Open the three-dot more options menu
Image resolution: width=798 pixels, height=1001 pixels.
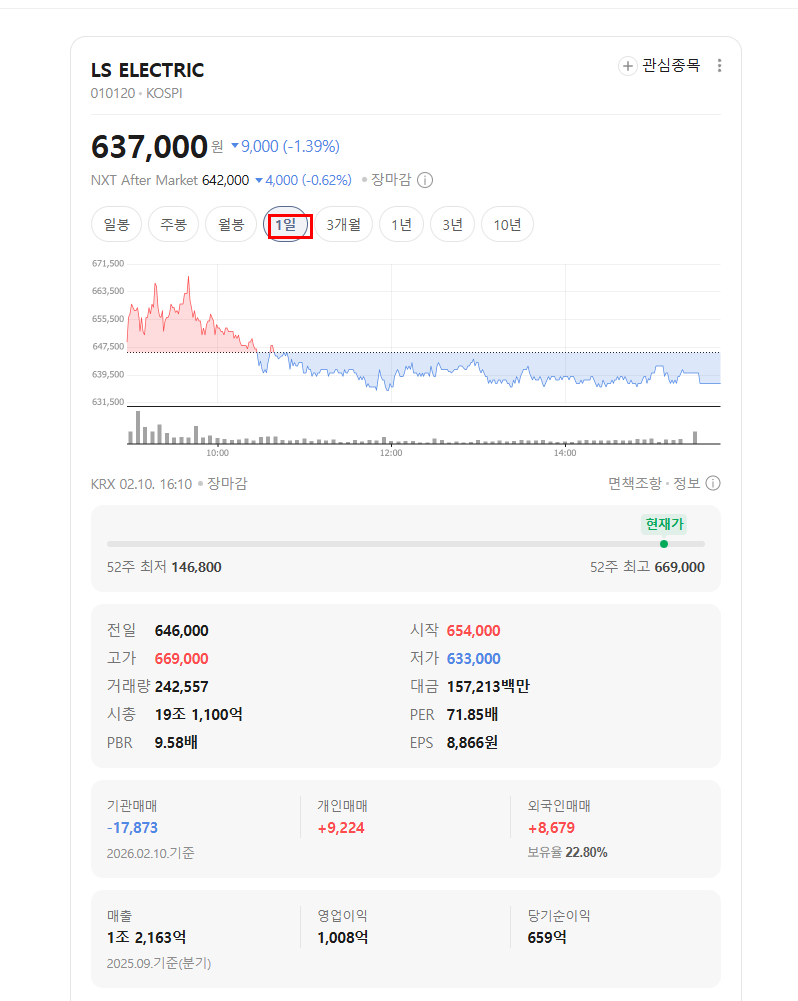coord(719,66)
